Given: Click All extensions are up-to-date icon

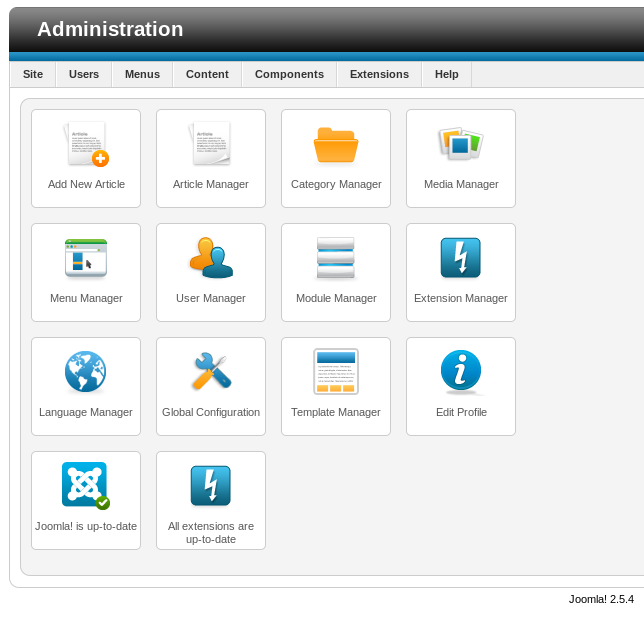Looking at the screenshot, I should coord(211,486).
